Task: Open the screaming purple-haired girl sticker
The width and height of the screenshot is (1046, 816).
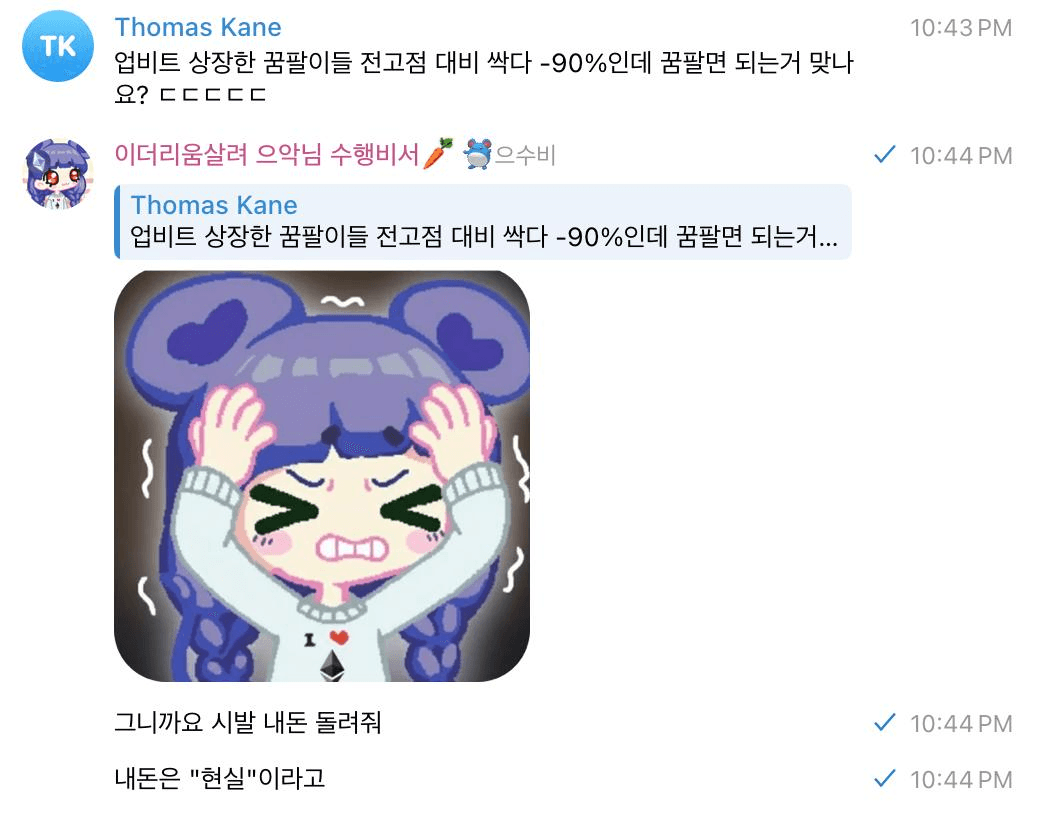Action: click(322, 476)
